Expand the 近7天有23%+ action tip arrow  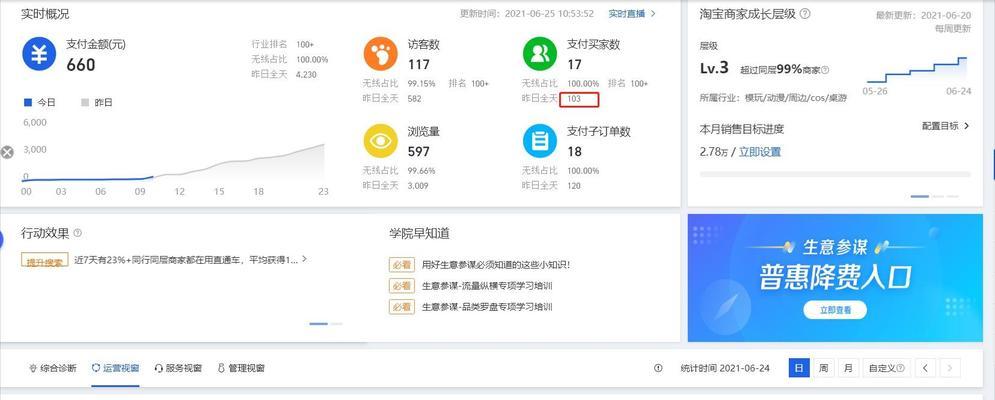pos(305,259)
